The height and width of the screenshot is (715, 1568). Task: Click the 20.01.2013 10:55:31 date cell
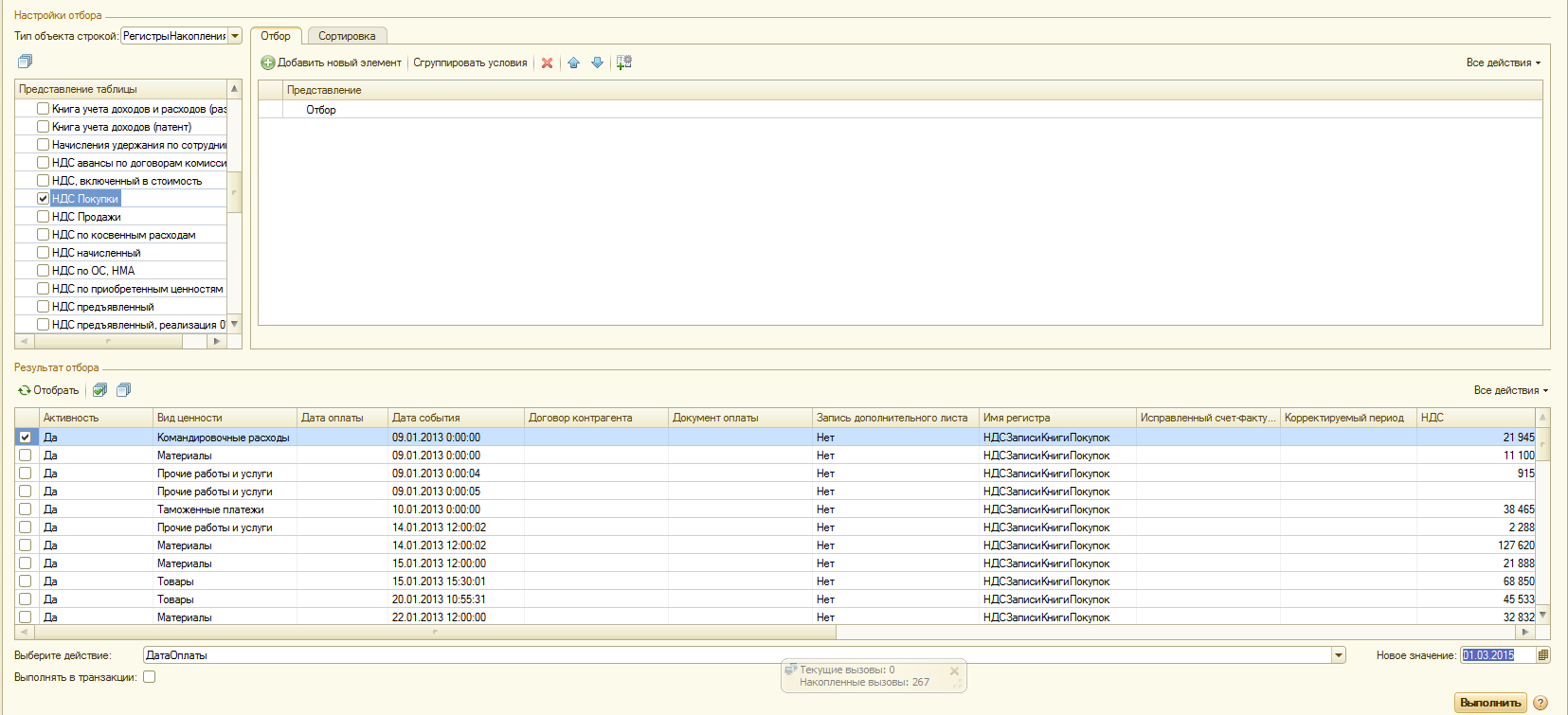(x=456, y=599)
